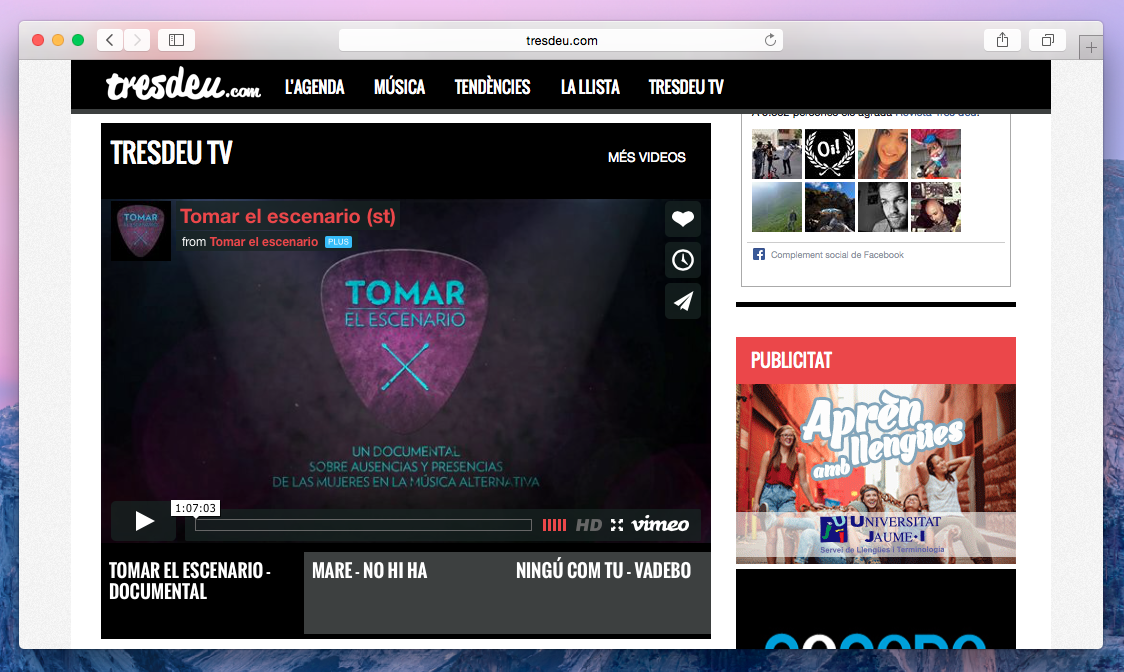This screenshot has height=672, width=1124.
Task: Show all tabs overview button
Action: click(1047, 40)
